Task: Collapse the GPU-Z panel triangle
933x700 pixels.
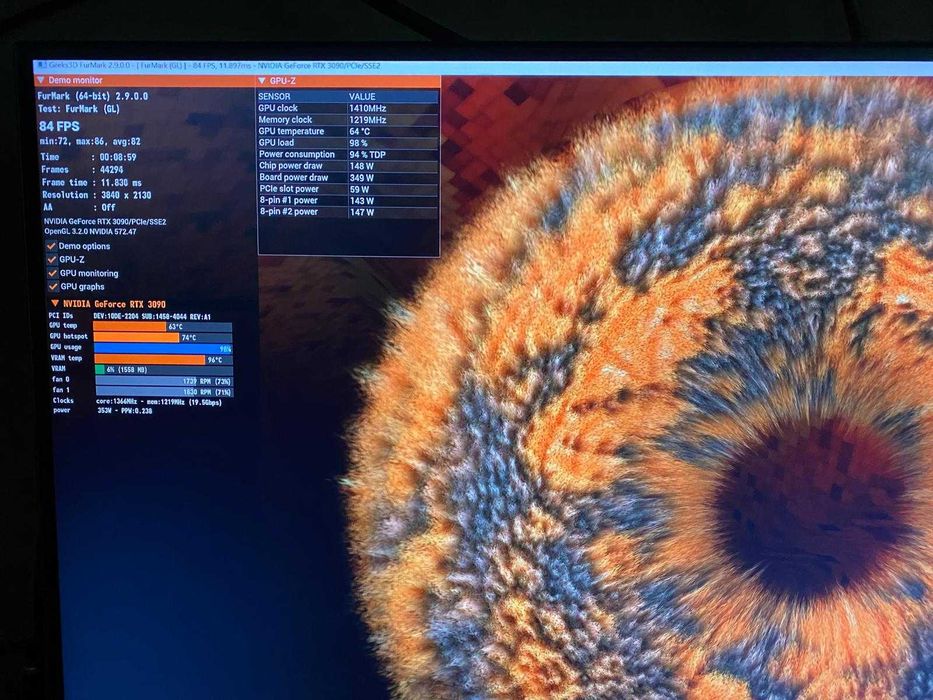Action: tap(262, 80)
